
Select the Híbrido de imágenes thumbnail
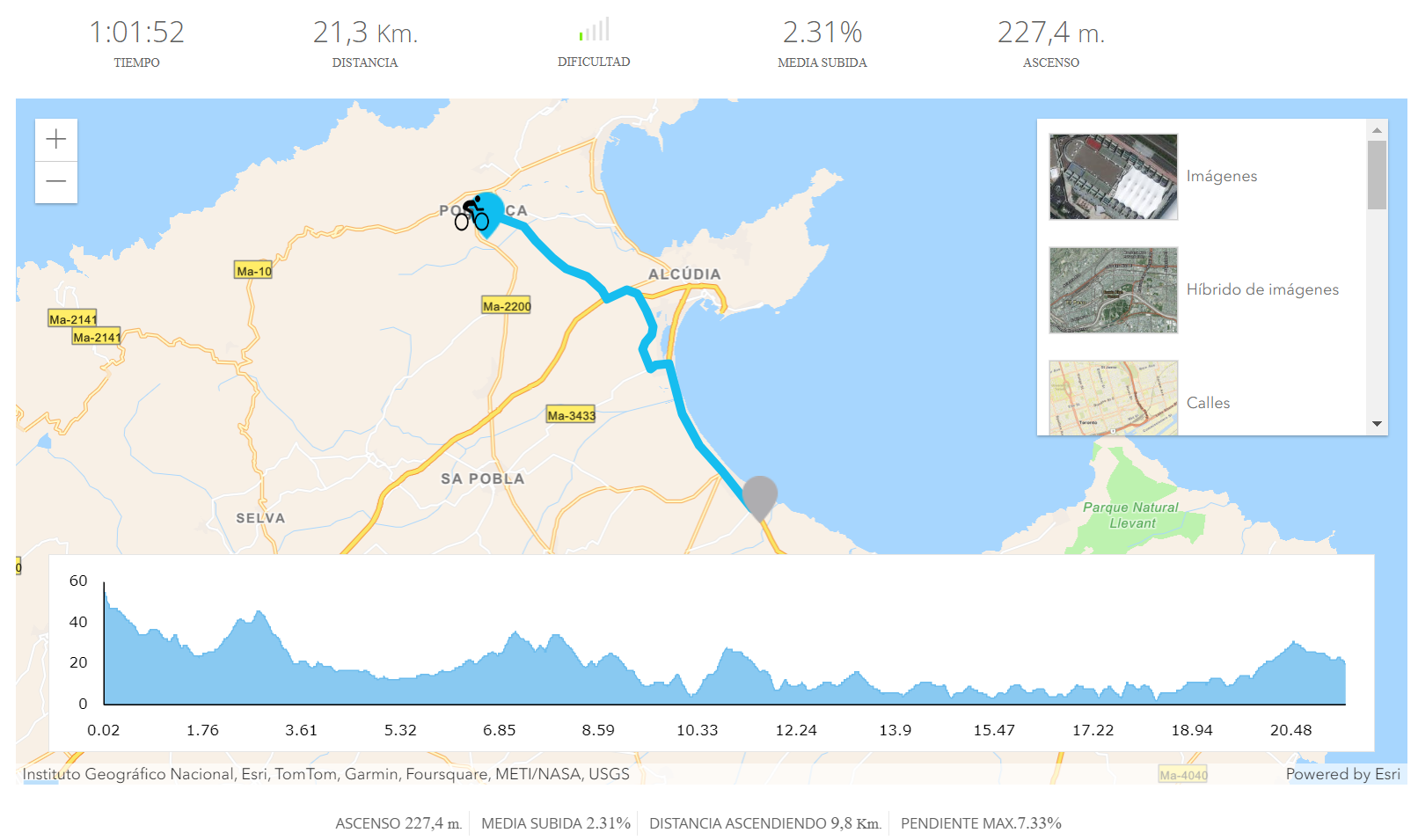coord(1113,290)
